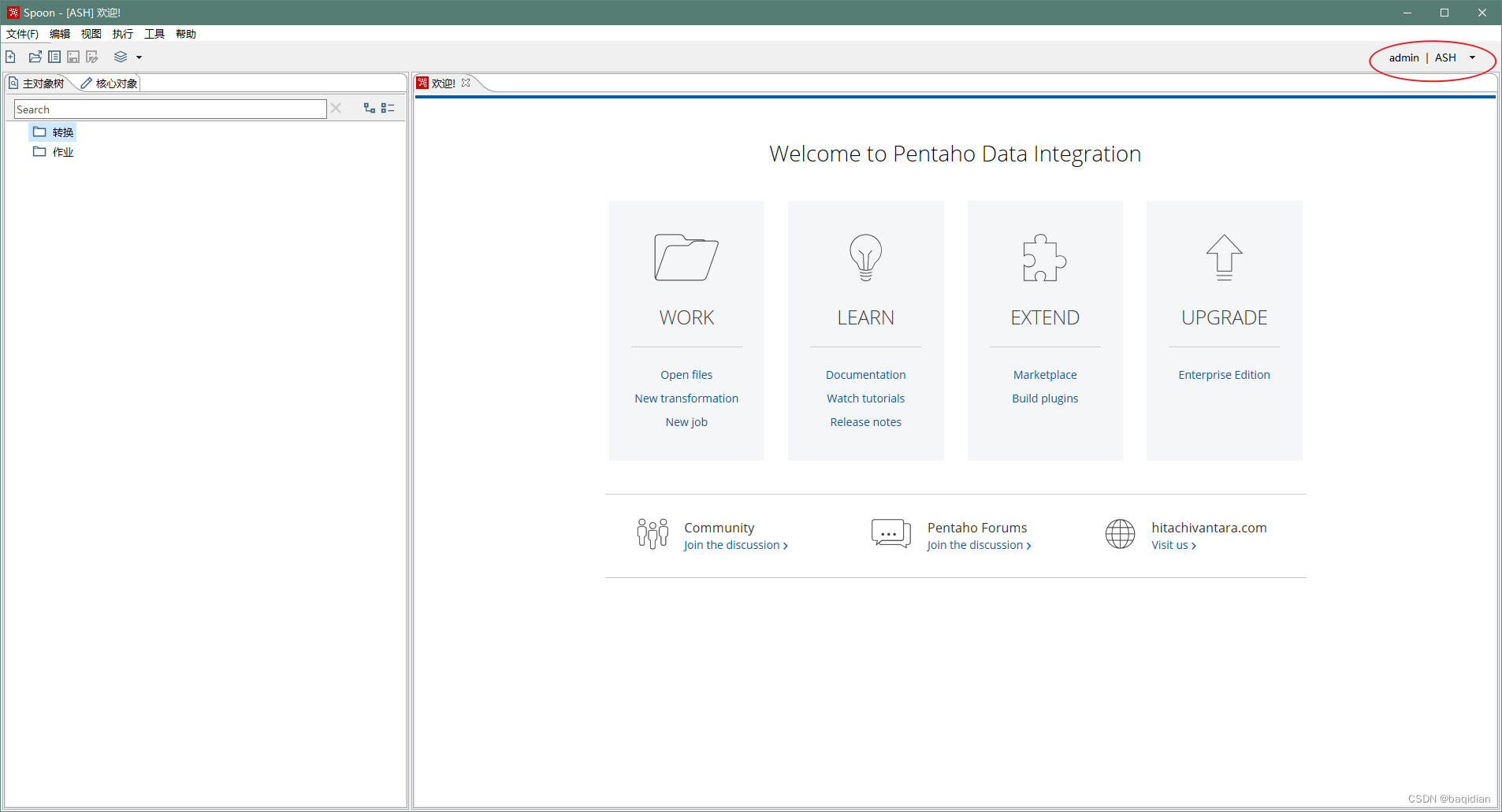The width and height of the screenshot is (1502, 812).
Task: Open the Release notes link
Action: (x=865, y=422)
